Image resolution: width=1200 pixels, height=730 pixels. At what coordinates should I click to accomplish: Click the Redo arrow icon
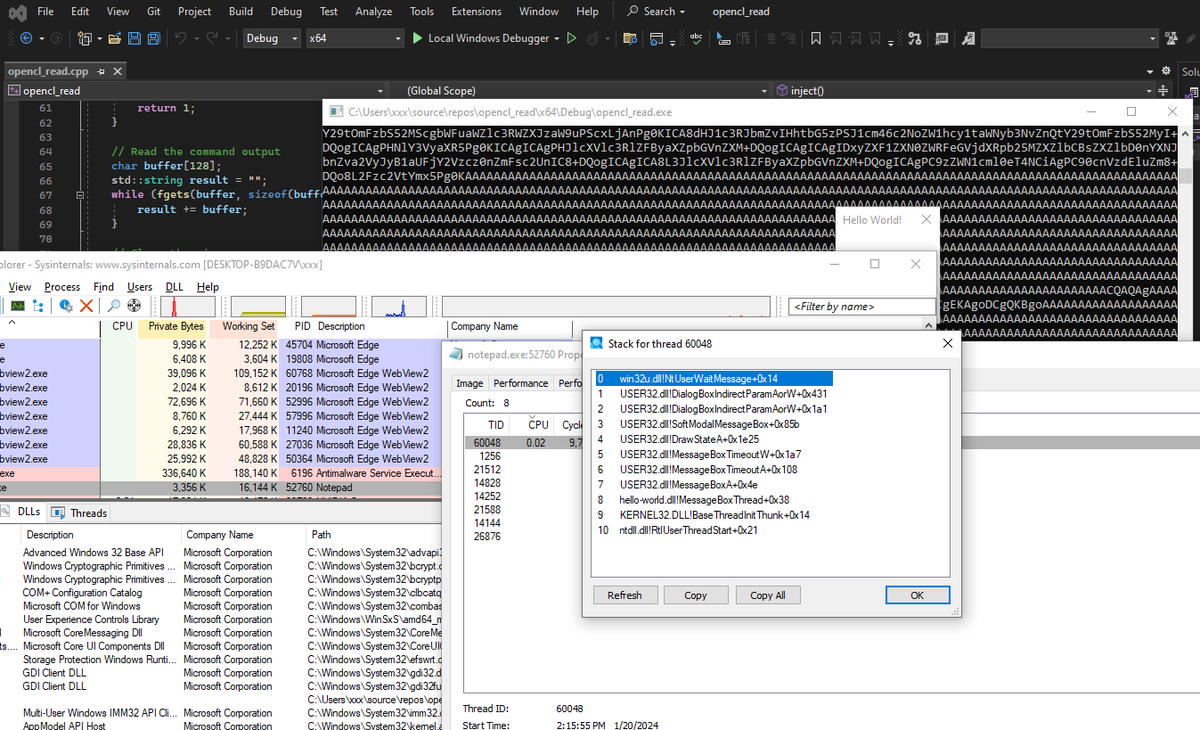point(214,38)
